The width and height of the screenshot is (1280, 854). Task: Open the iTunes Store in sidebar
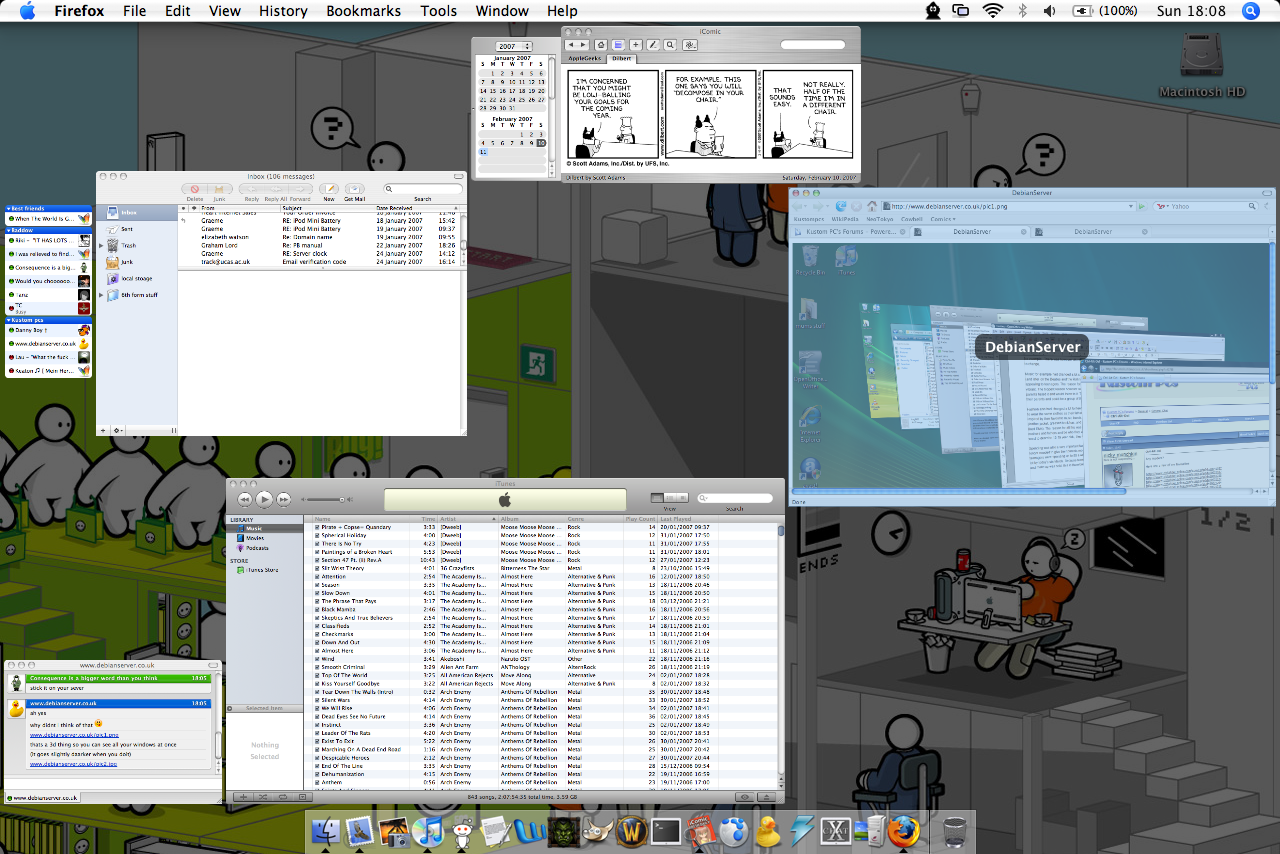coord(260,569)
